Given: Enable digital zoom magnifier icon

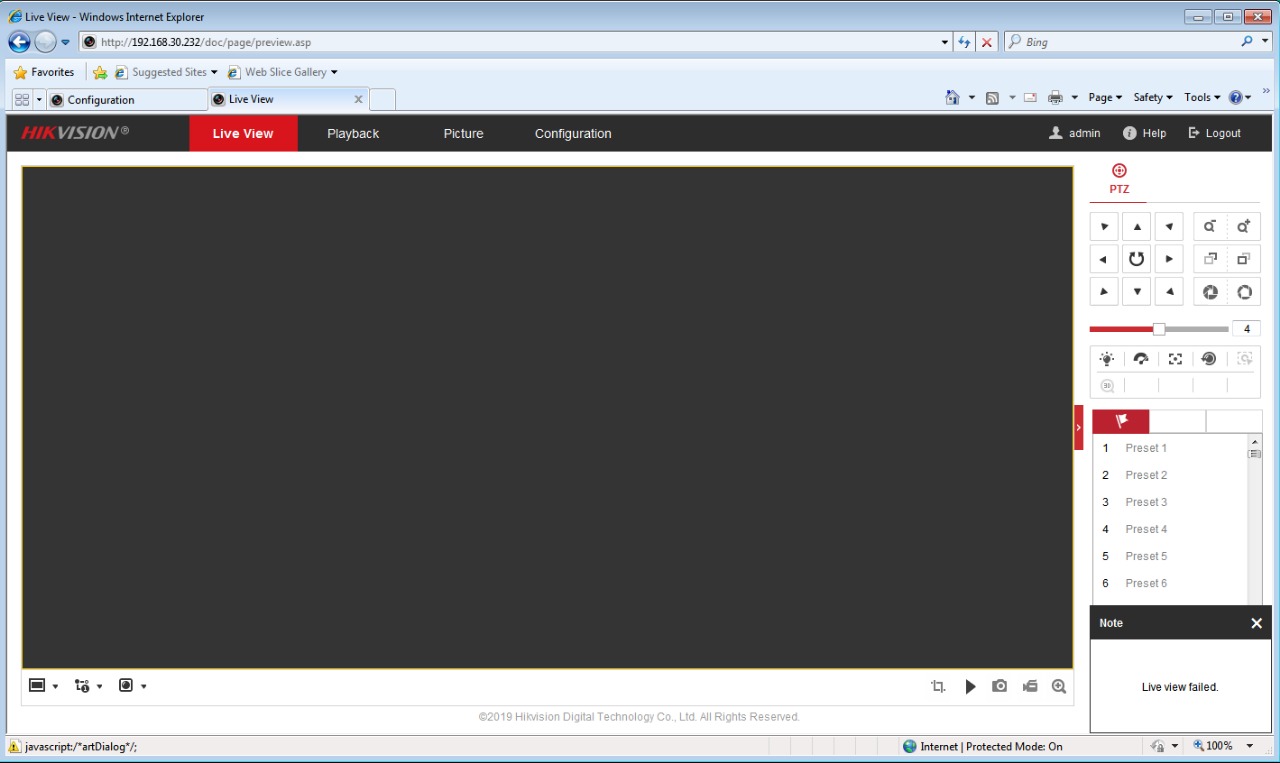Looking at the screenshot, I should 1058,686.
